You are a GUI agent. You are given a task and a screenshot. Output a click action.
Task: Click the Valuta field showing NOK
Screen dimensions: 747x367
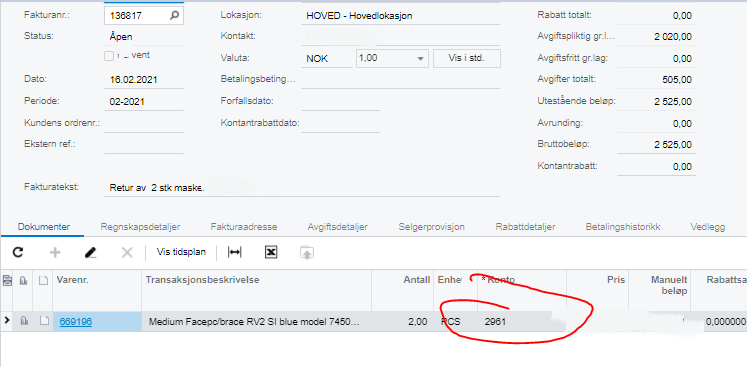coord(327,59)
